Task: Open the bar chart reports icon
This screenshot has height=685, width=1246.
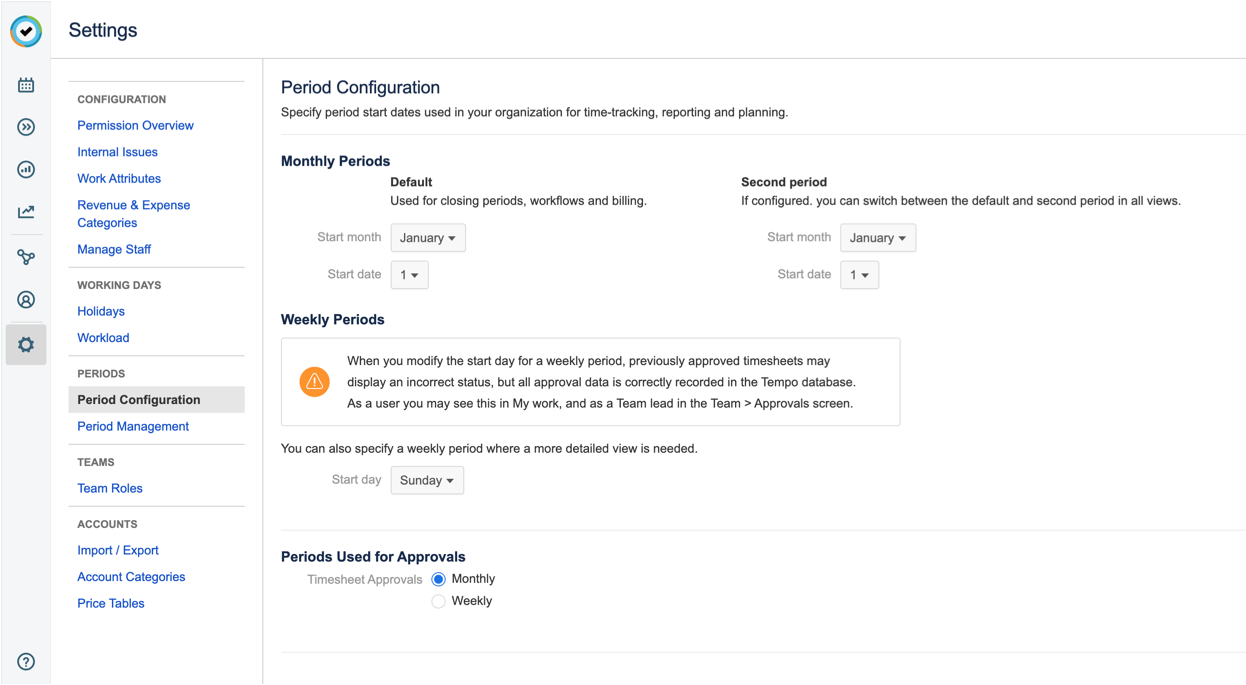Action: point(26,169)
